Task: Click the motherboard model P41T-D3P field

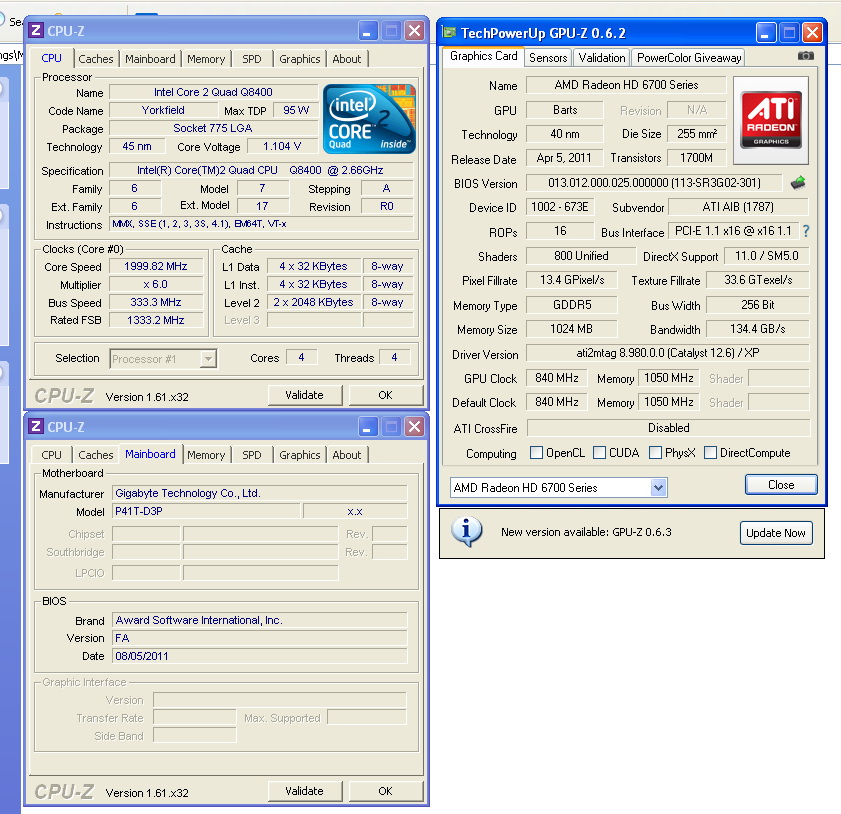Action: pos(206,512)
